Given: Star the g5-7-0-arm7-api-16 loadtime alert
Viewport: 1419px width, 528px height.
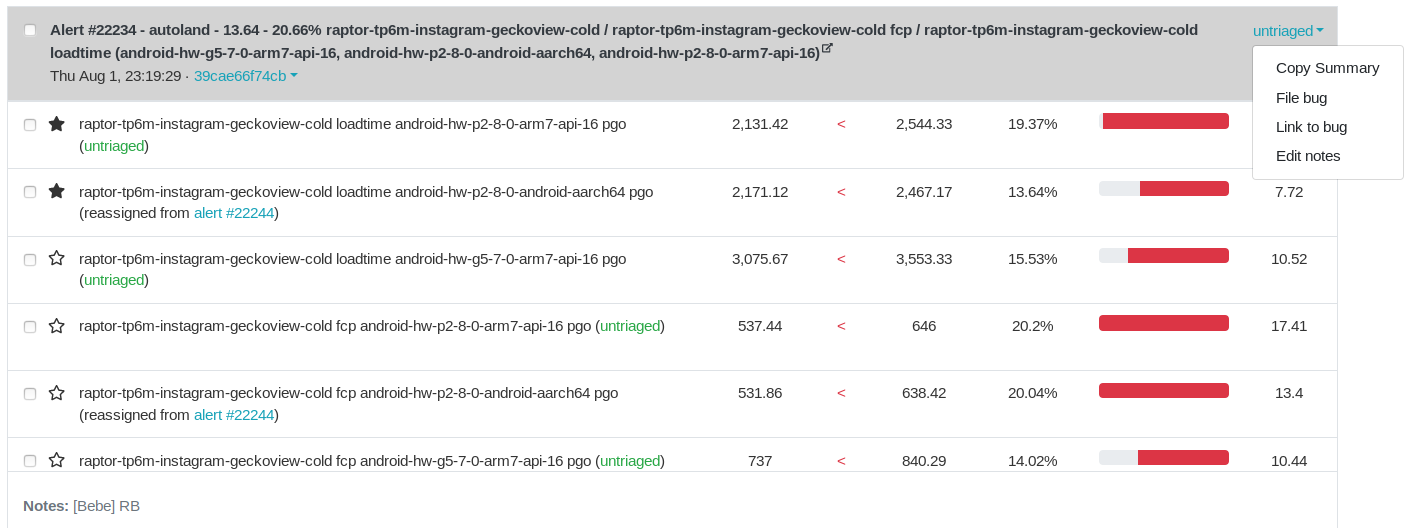Looking at the screenshot, I should (x=57, y=258).
